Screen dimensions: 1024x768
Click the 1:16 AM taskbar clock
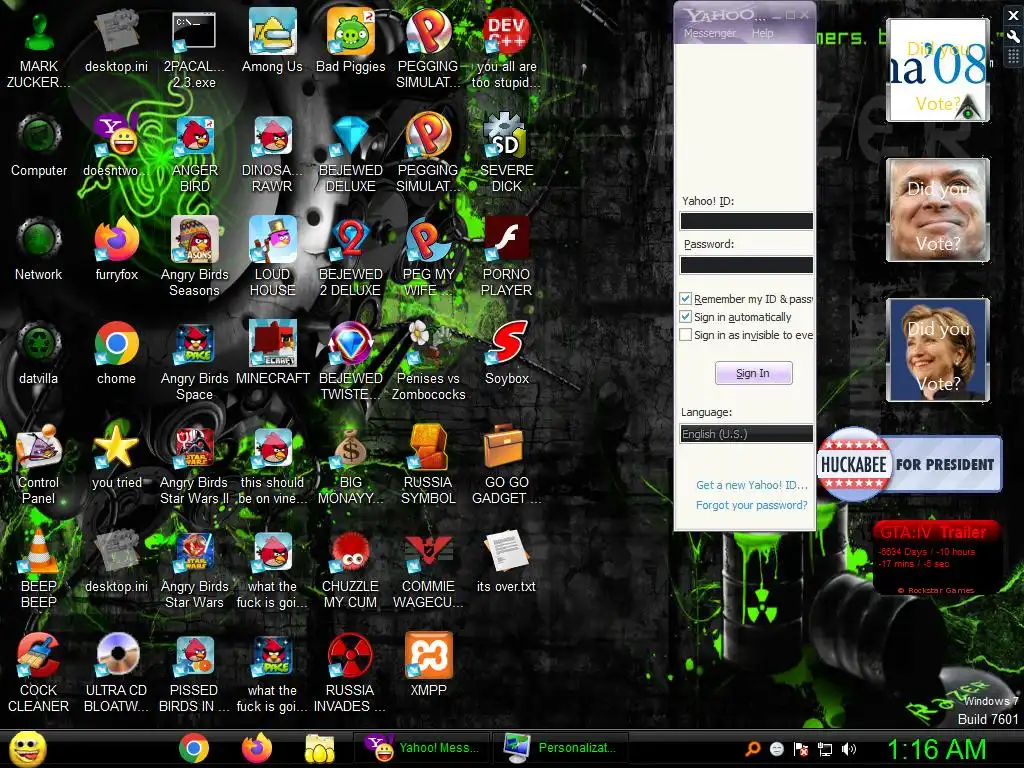pyautogui.click(x=937, y=749)
